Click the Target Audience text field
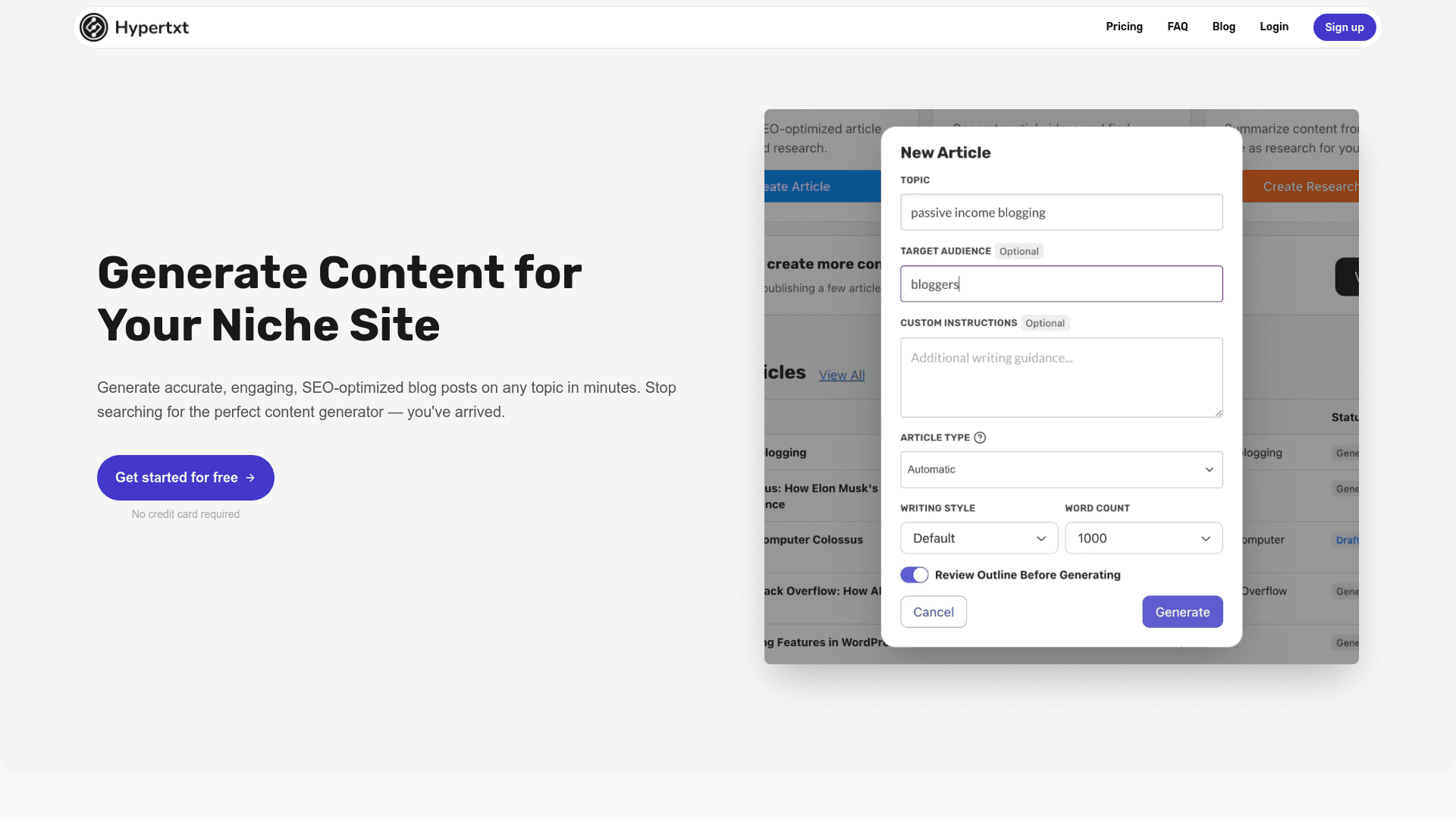 click(x=1060, y=284)
